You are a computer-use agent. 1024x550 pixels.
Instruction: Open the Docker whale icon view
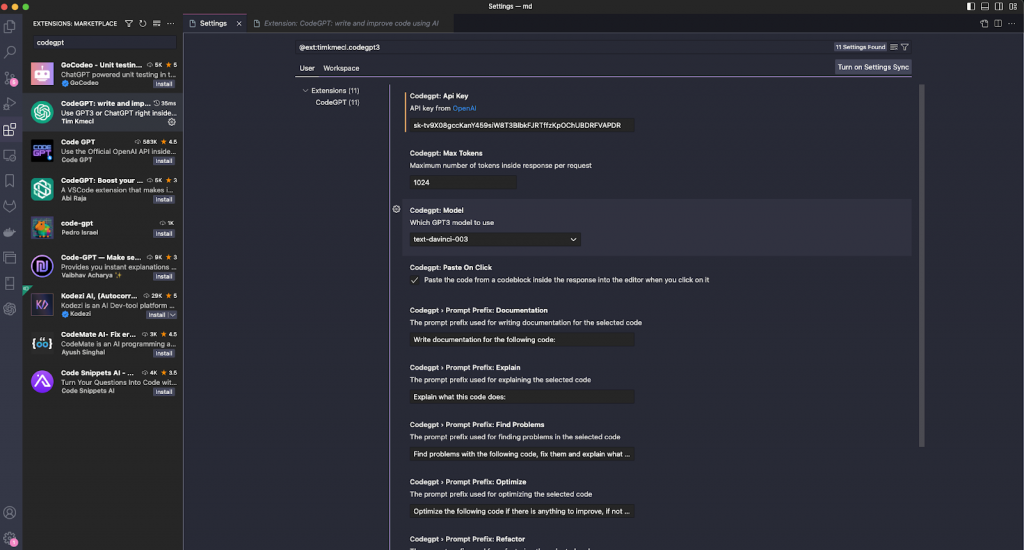click(x=10, y=232)
